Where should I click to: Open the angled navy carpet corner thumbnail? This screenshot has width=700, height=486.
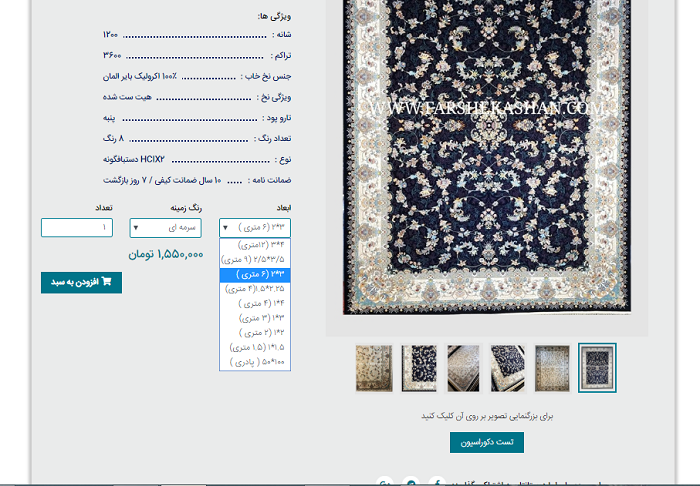point(508,368)
